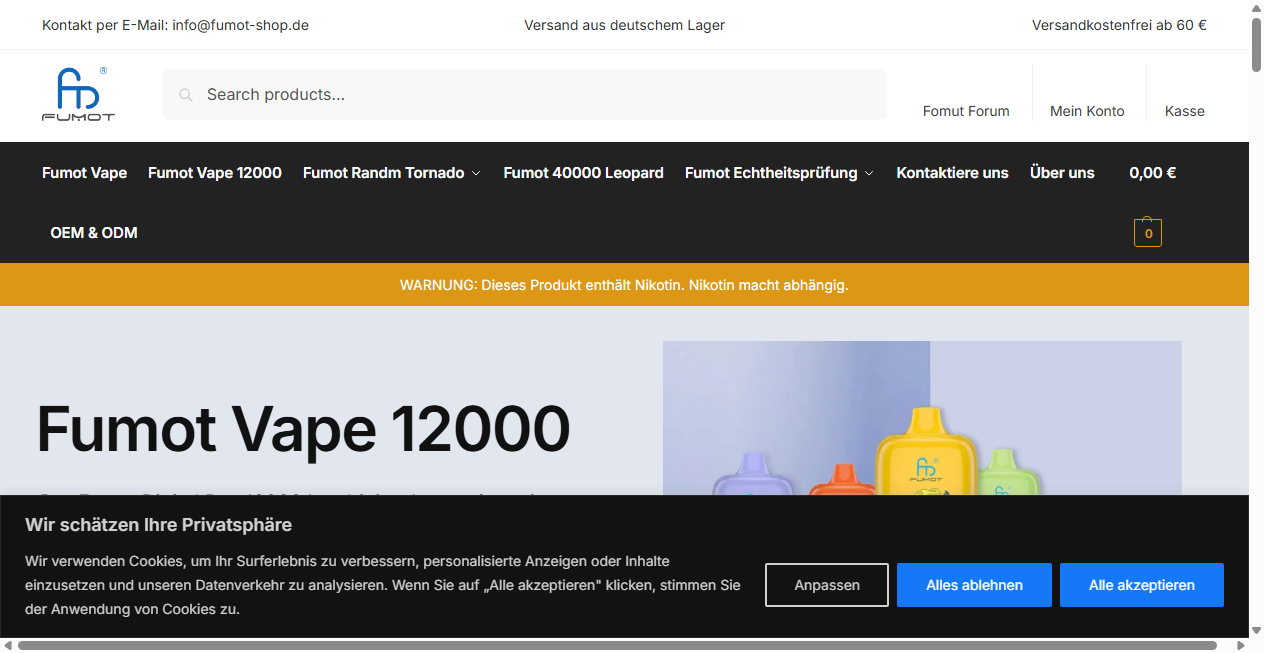Go to Mein Konto

[1088, 111]
